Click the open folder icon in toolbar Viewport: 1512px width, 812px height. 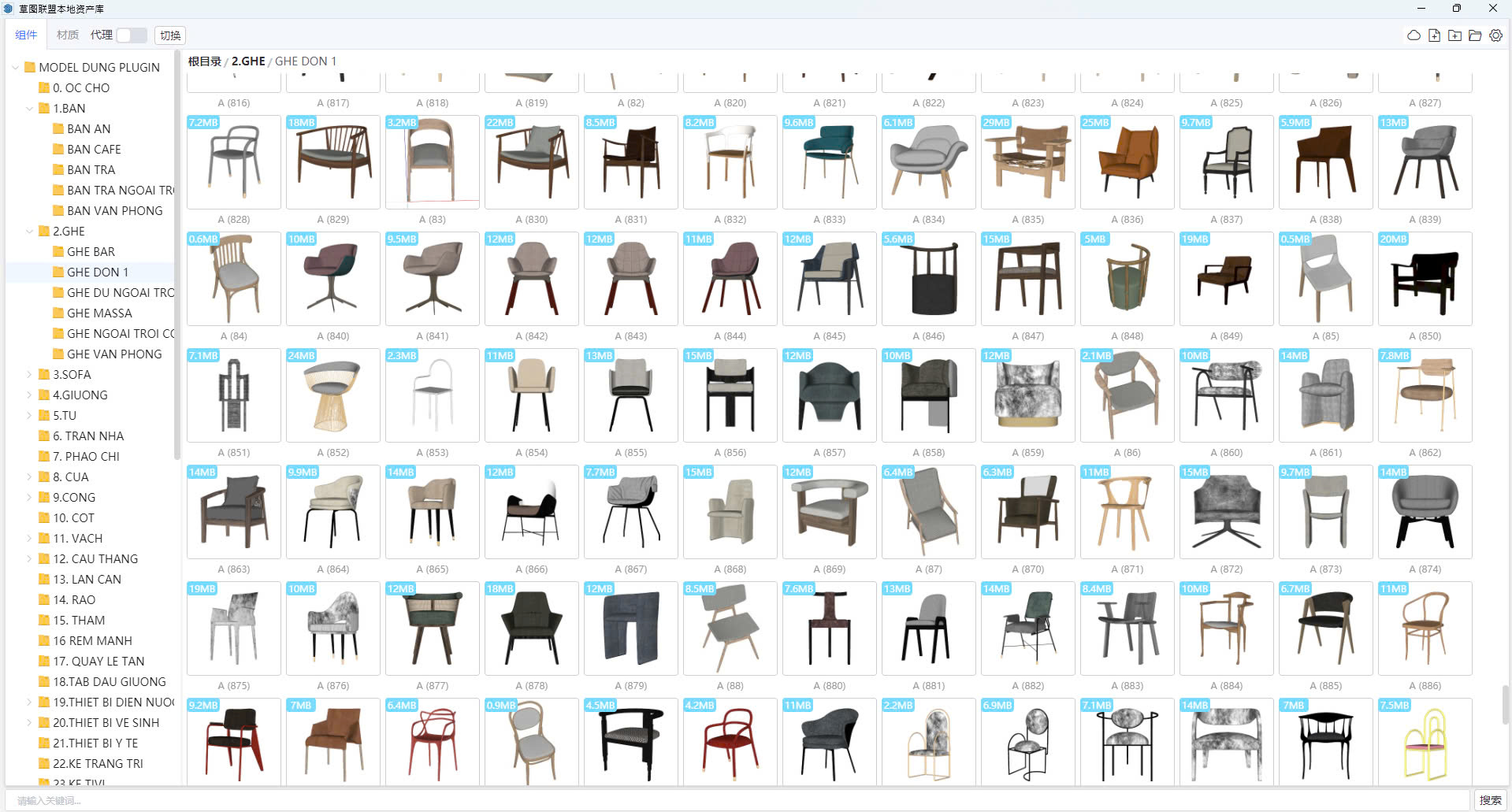point(1475,35)
